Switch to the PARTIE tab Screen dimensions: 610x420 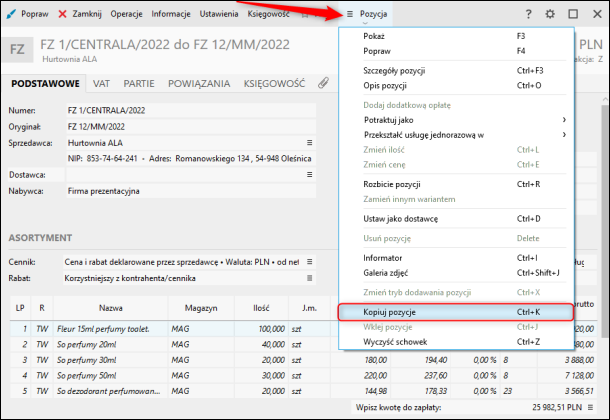click(139, 84)
